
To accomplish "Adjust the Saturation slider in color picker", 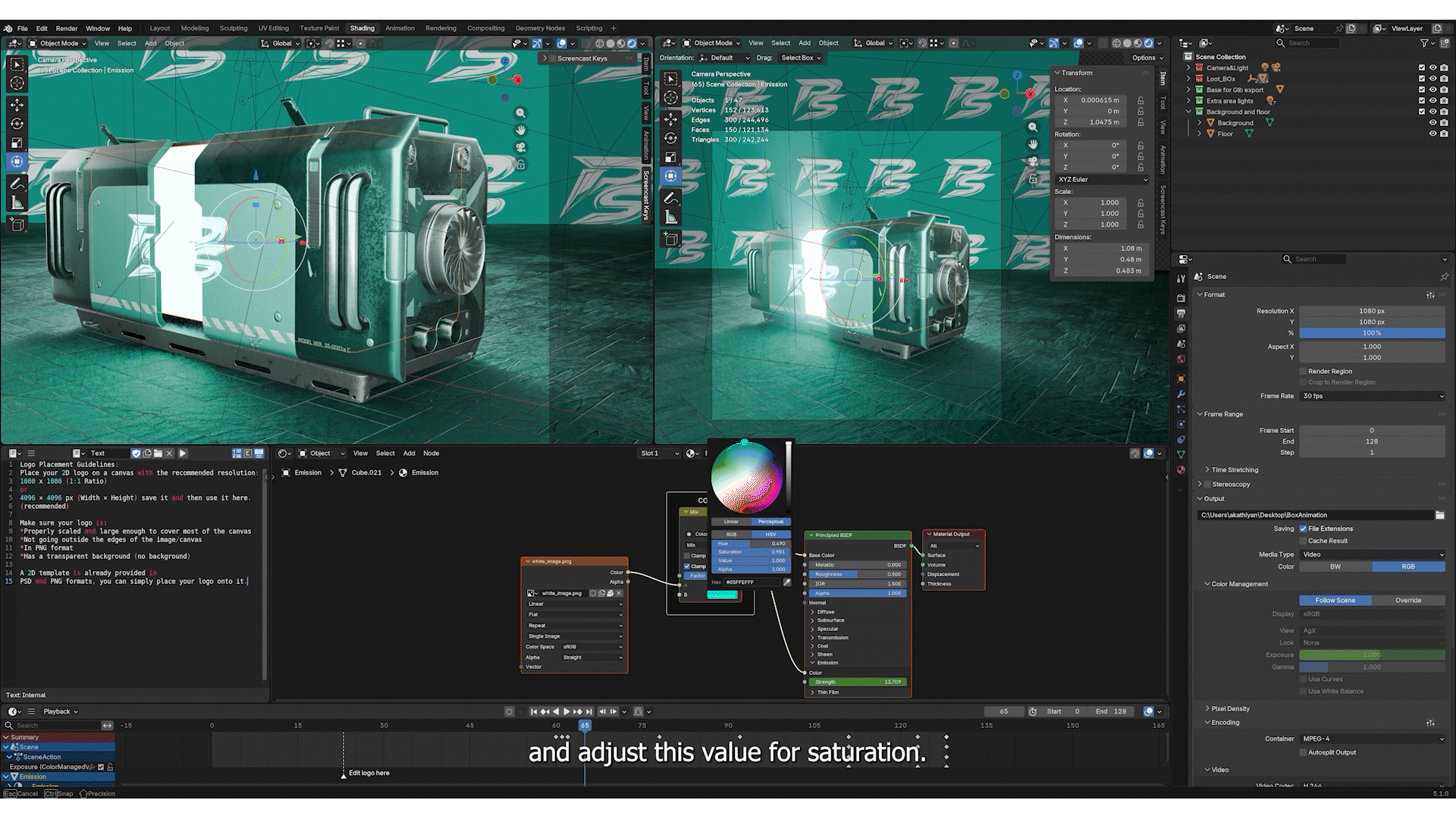I will 751,552.
